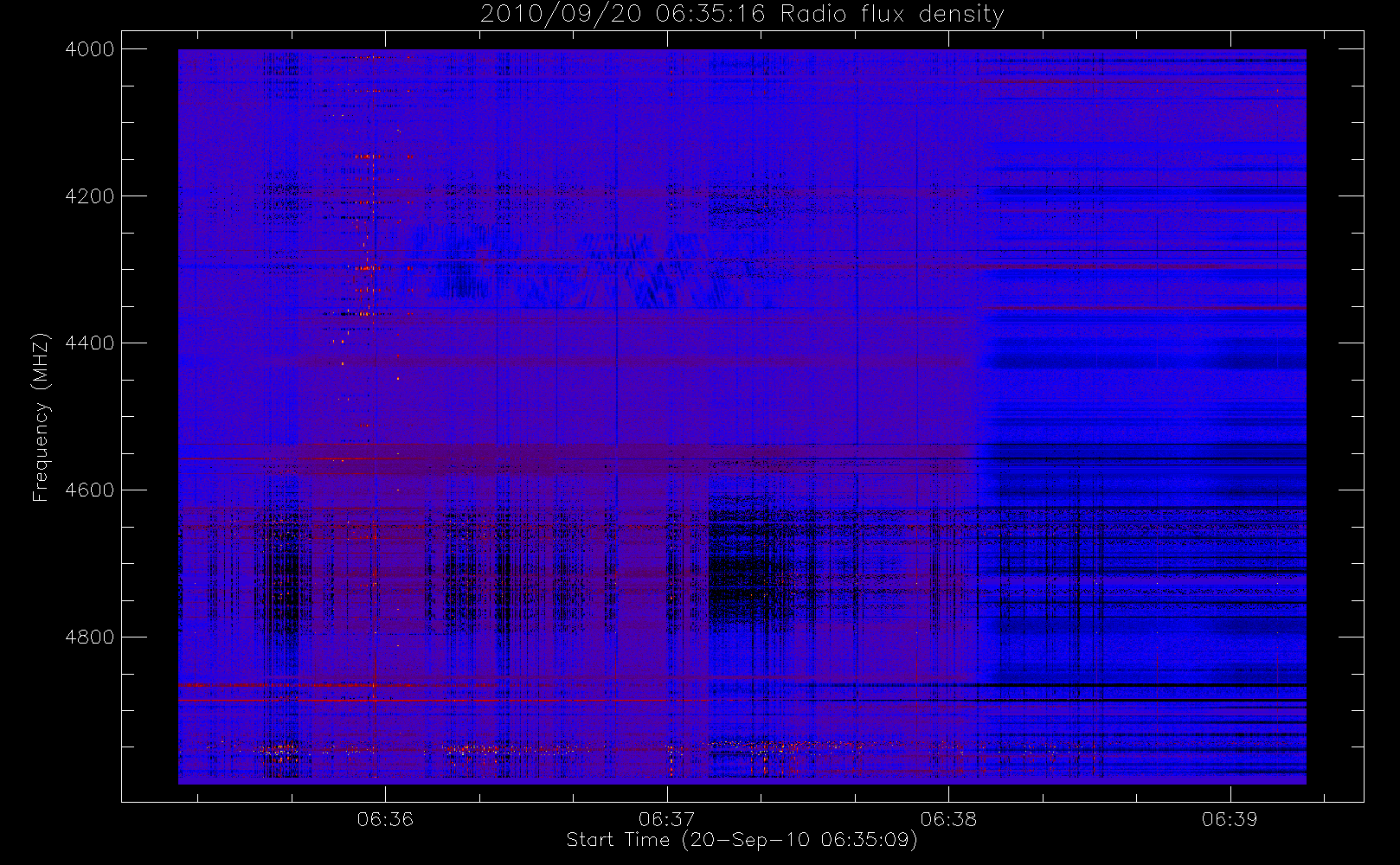This screenshot has width=1400, height=865.
Task: Click the 06:37 time tick label
Action: pyautogui.click(x=667, y=819)
